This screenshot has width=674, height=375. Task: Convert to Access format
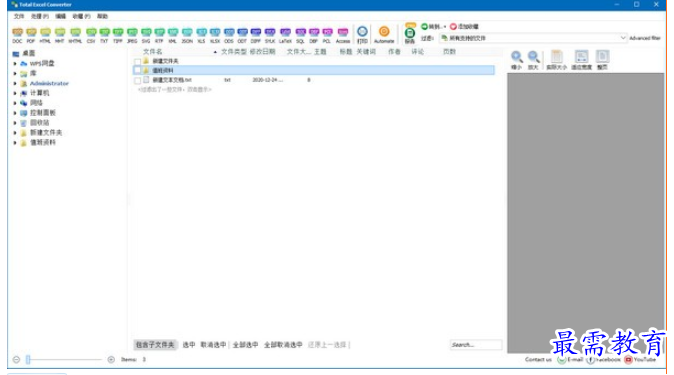[x=343, y=35]
